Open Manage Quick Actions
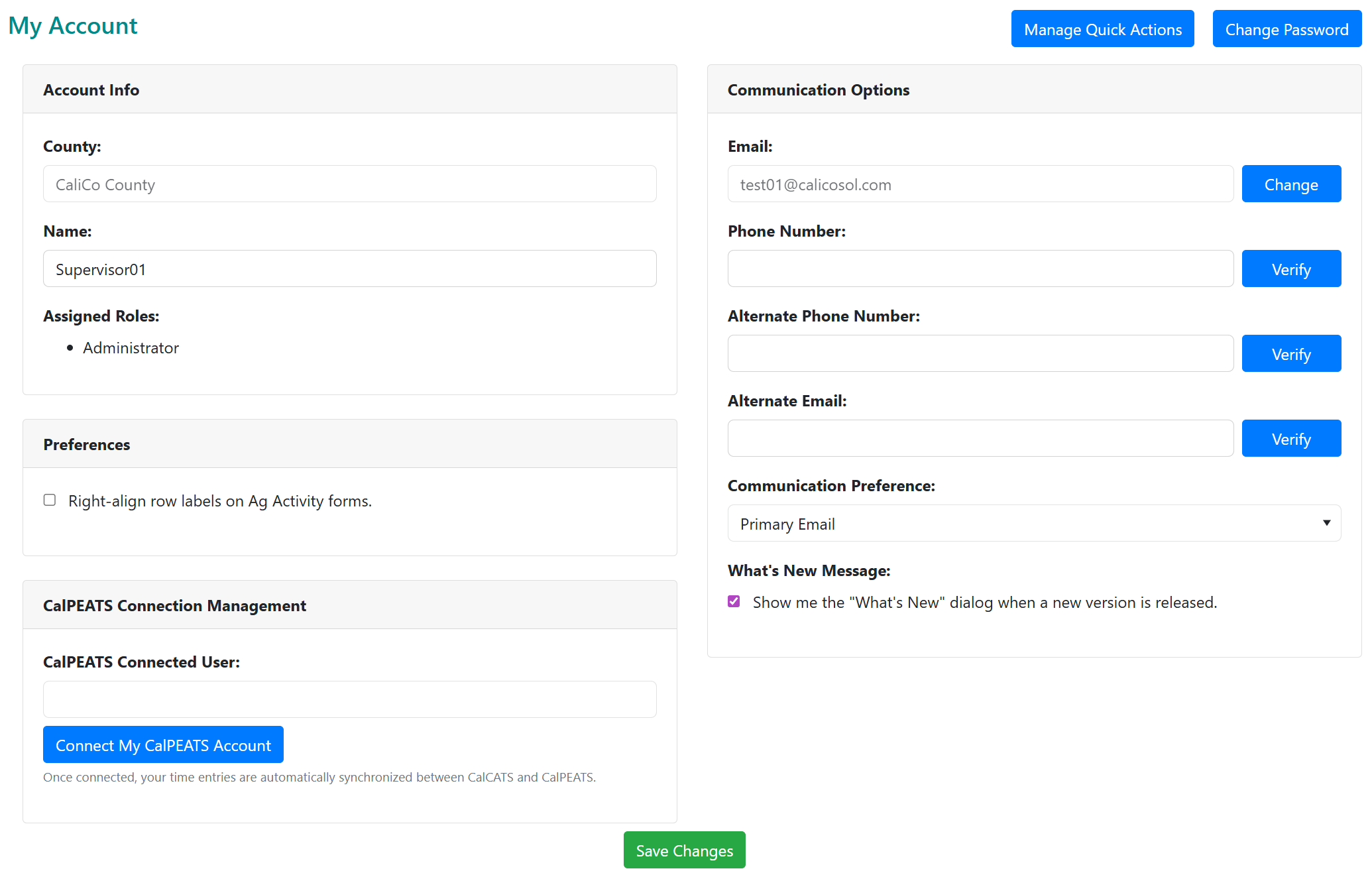The width and height of the screenshot is (1372, 879). pos(1102,29)
